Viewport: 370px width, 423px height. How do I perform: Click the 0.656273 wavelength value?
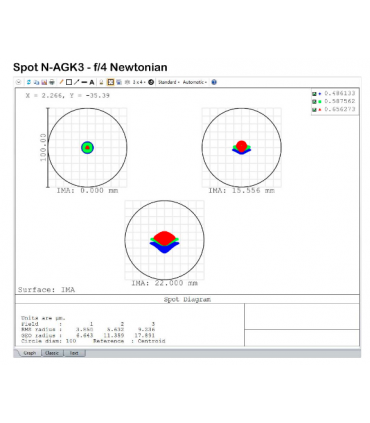click(x=340, y=109)
